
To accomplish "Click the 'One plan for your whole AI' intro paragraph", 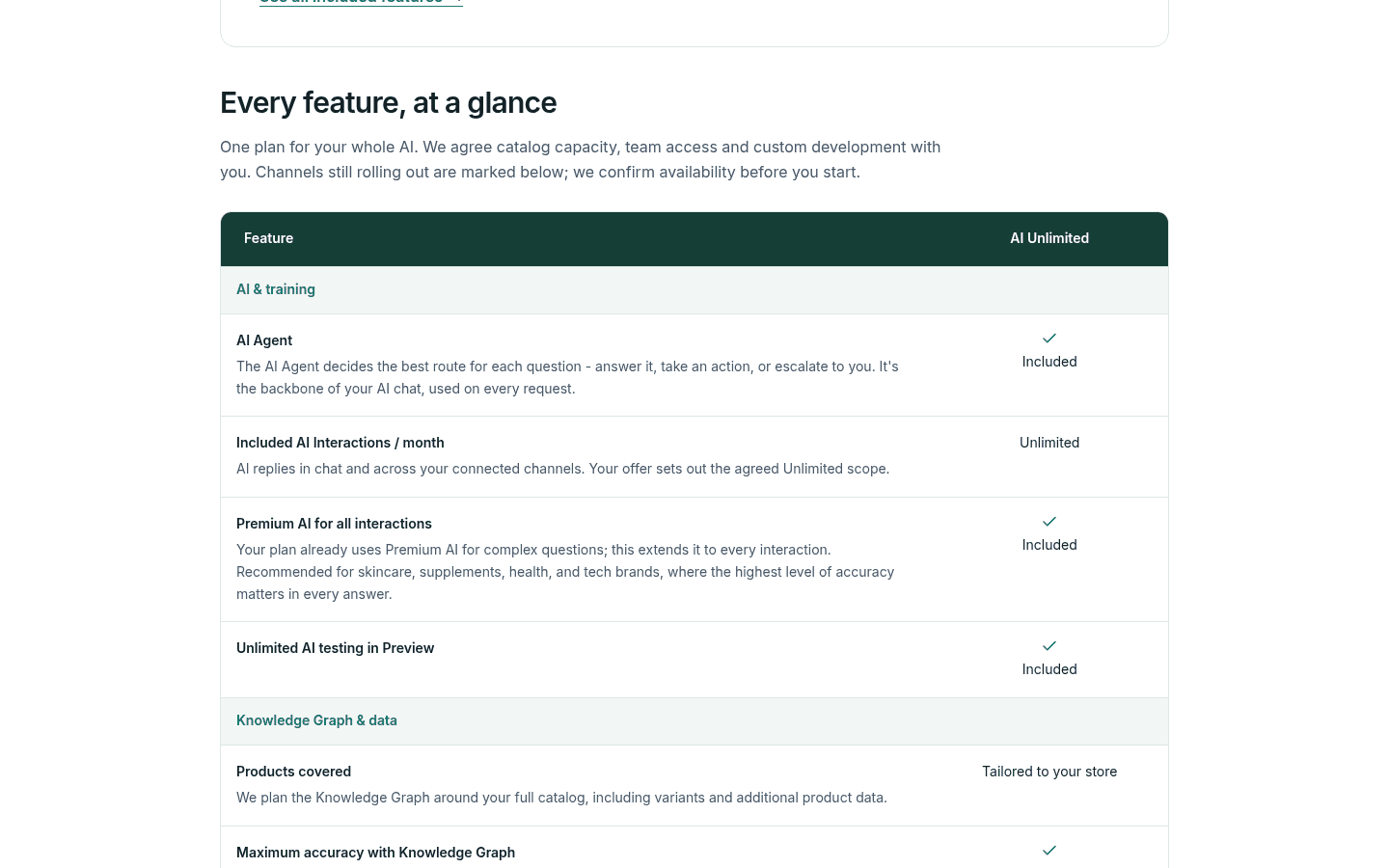I will click(x=580, y=159).
